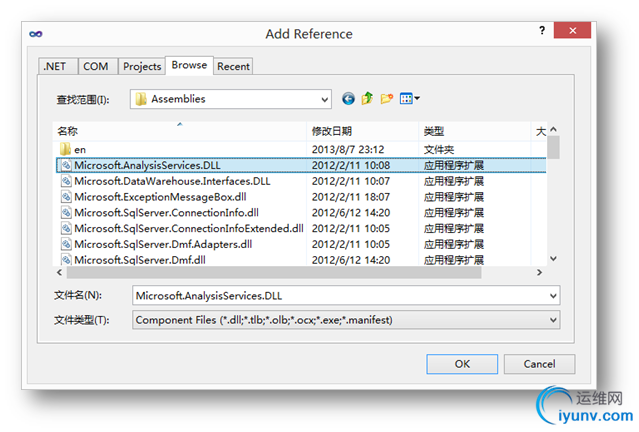
Task: Select Microsoft.SqlServer.ConnectionInfo.dll file name
Action: click(x=166, y=213)
